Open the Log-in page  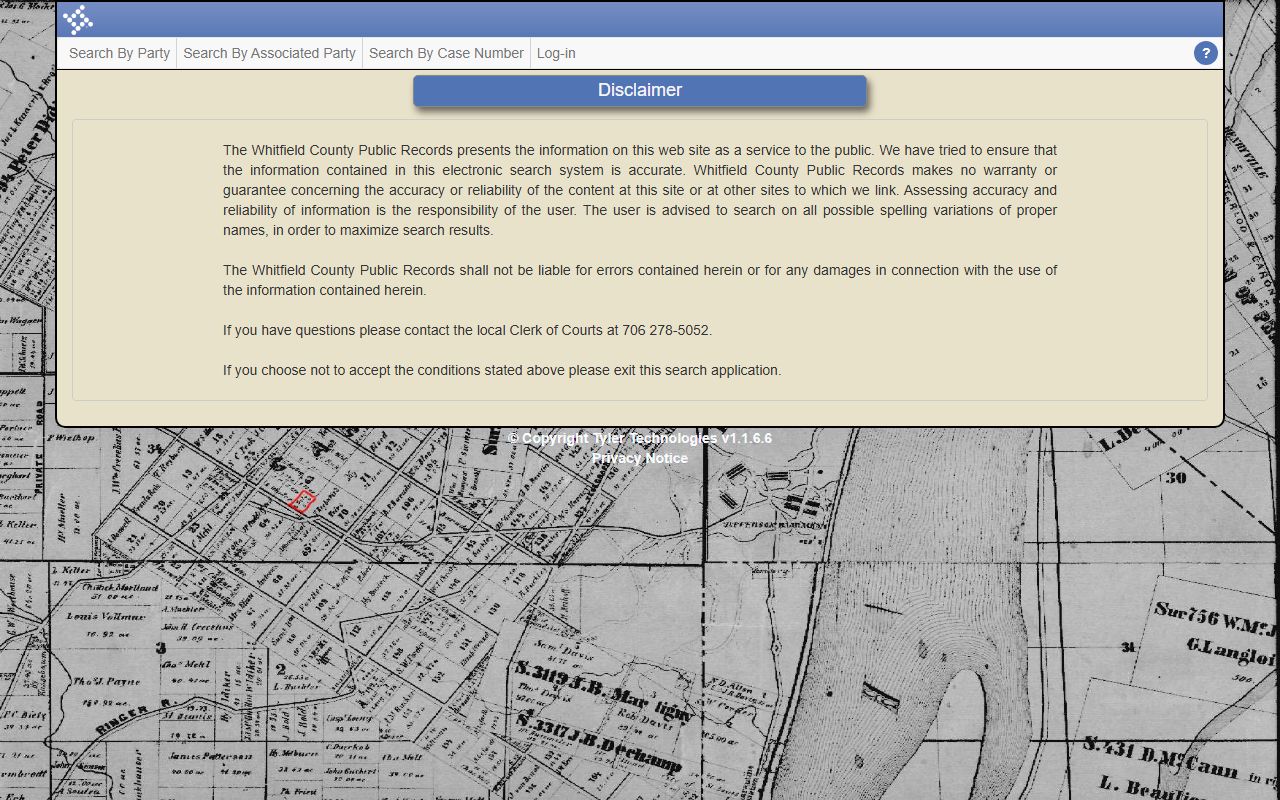coord(556,53)
